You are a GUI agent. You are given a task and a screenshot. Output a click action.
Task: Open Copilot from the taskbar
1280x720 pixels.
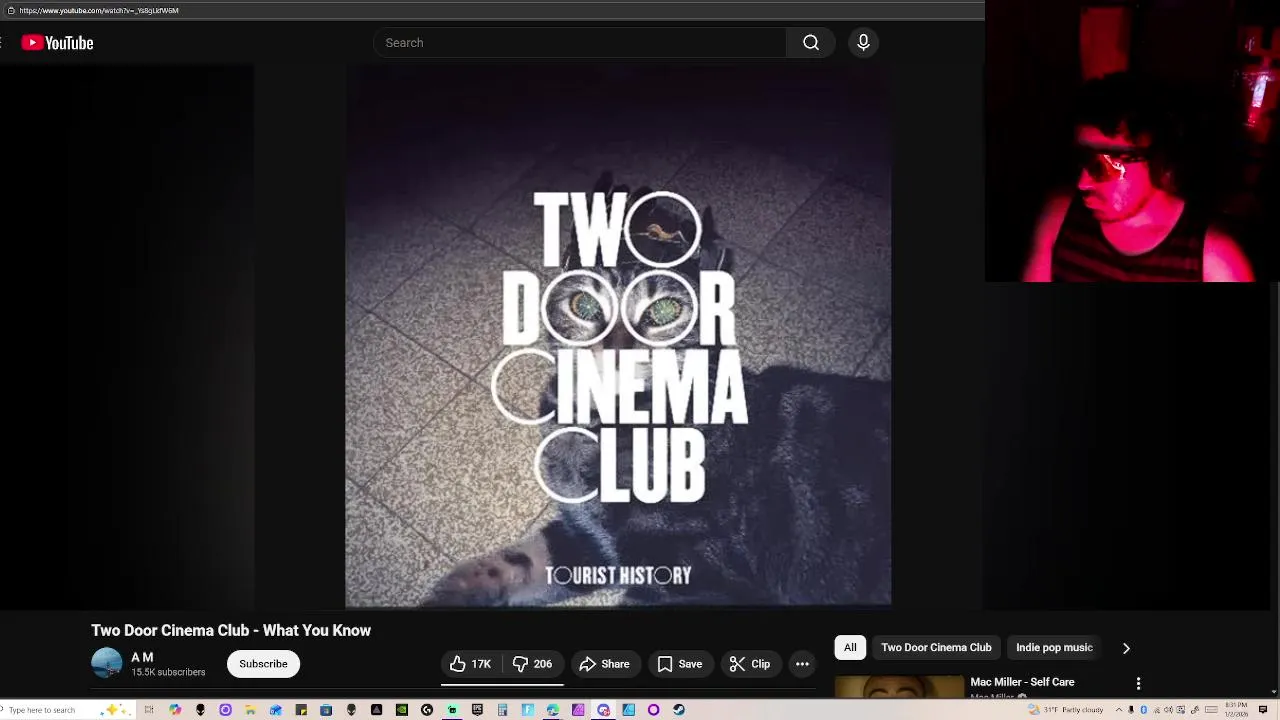[x=175, y=710]
